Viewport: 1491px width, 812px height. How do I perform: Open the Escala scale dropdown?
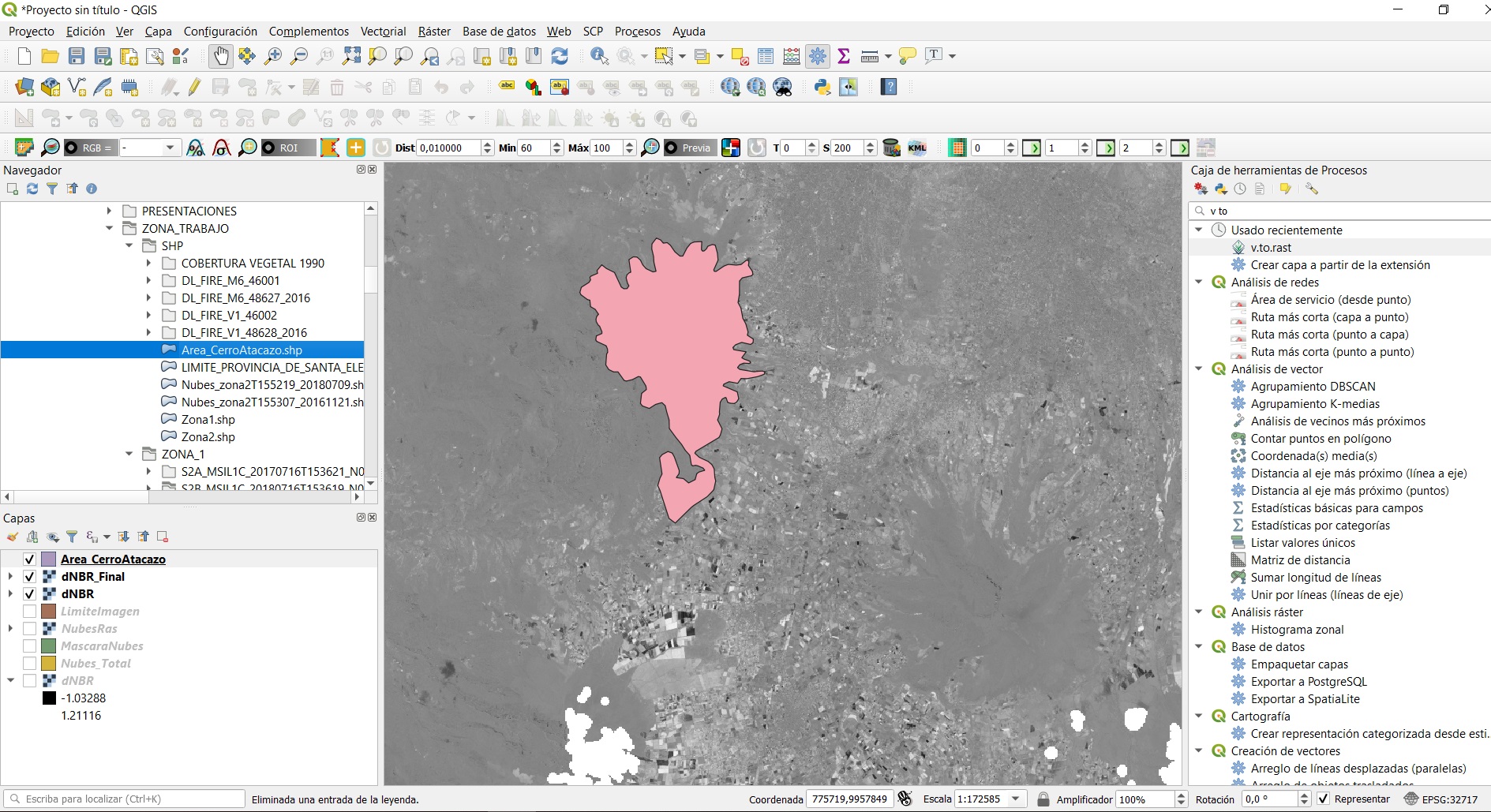click(x=1016, y=799)
